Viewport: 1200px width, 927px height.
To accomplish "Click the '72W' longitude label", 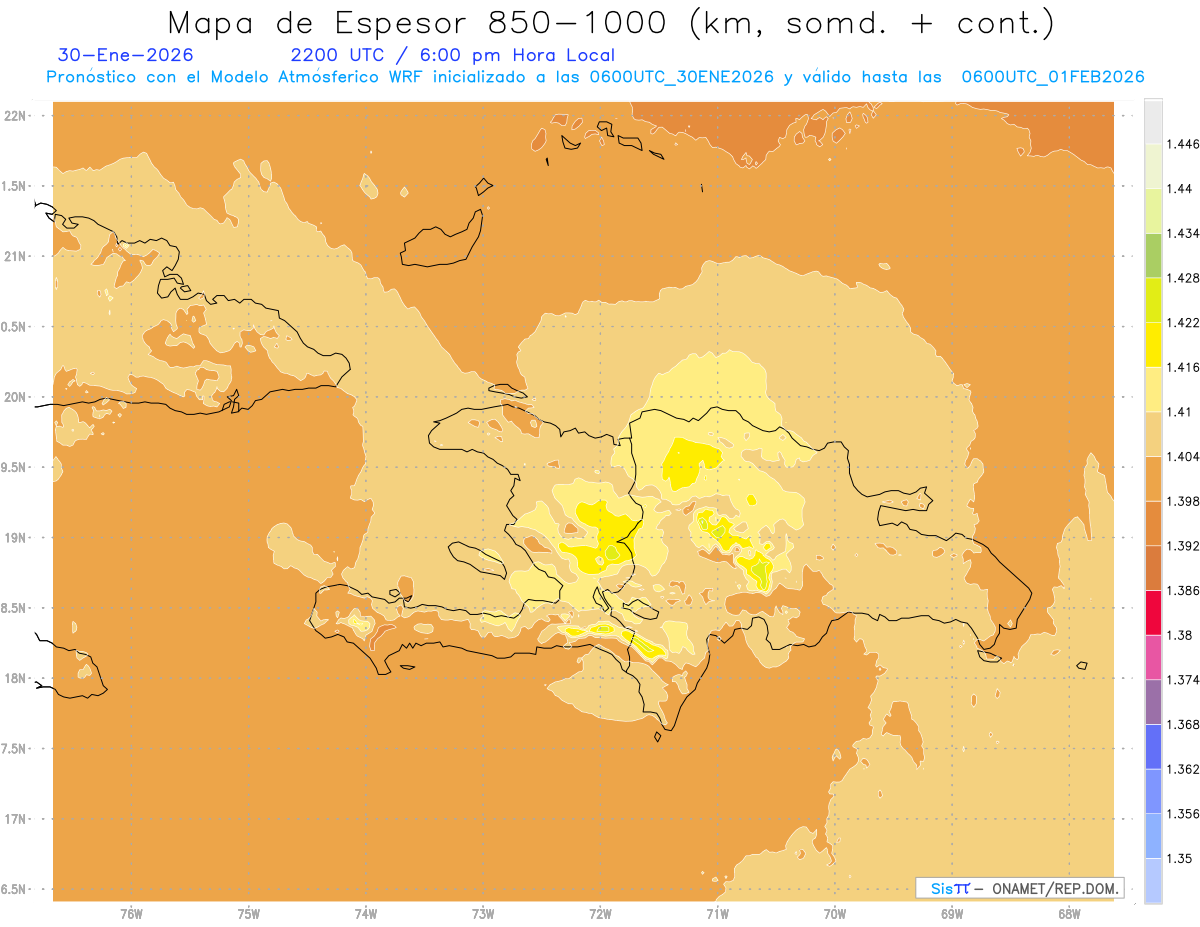I will 600,913.
